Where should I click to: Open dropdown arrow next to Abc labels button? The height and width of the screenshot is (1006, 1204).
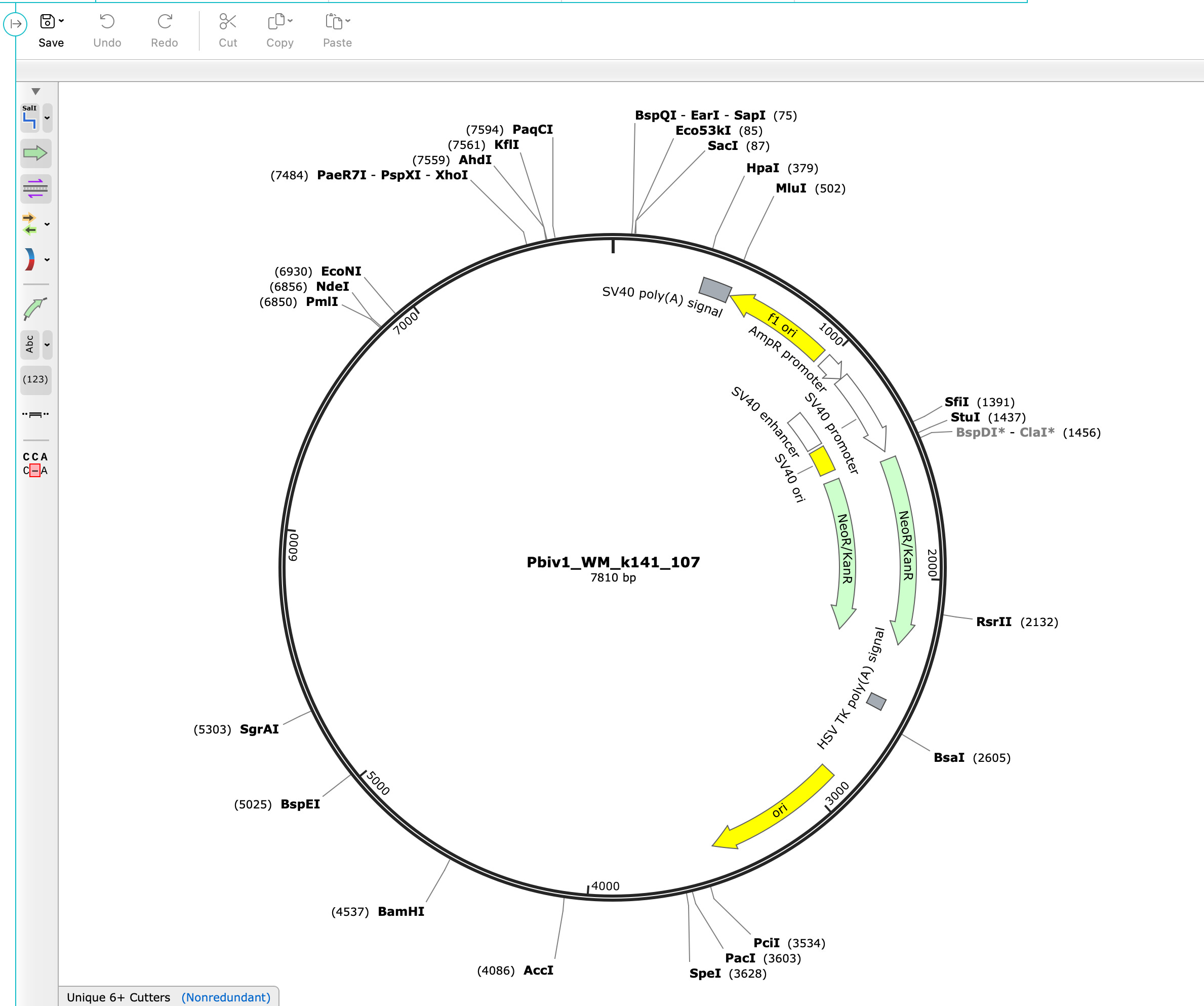click(48, 344)
